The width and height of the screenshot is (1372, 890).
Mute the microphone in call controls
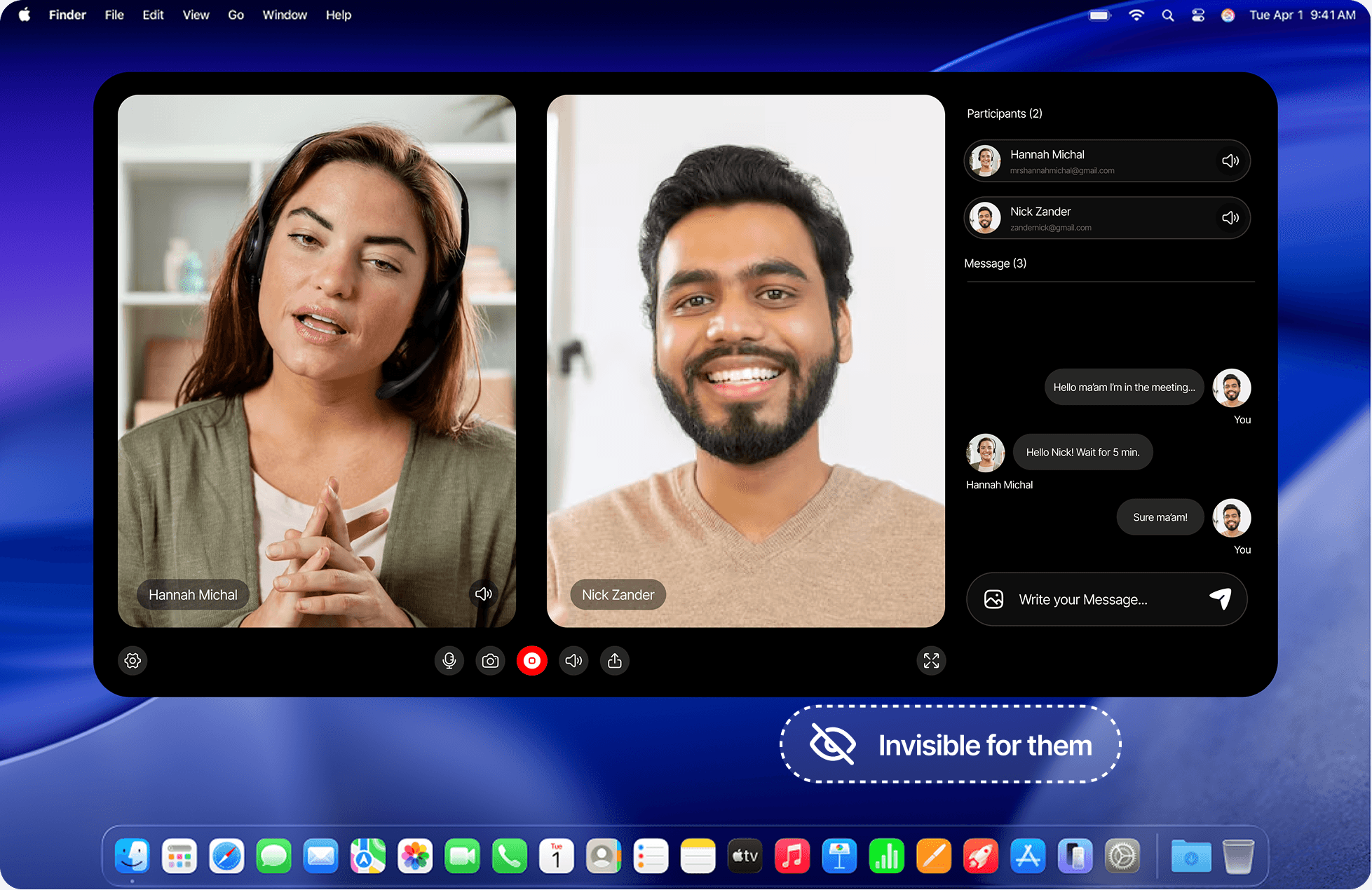tap(449, 660)
